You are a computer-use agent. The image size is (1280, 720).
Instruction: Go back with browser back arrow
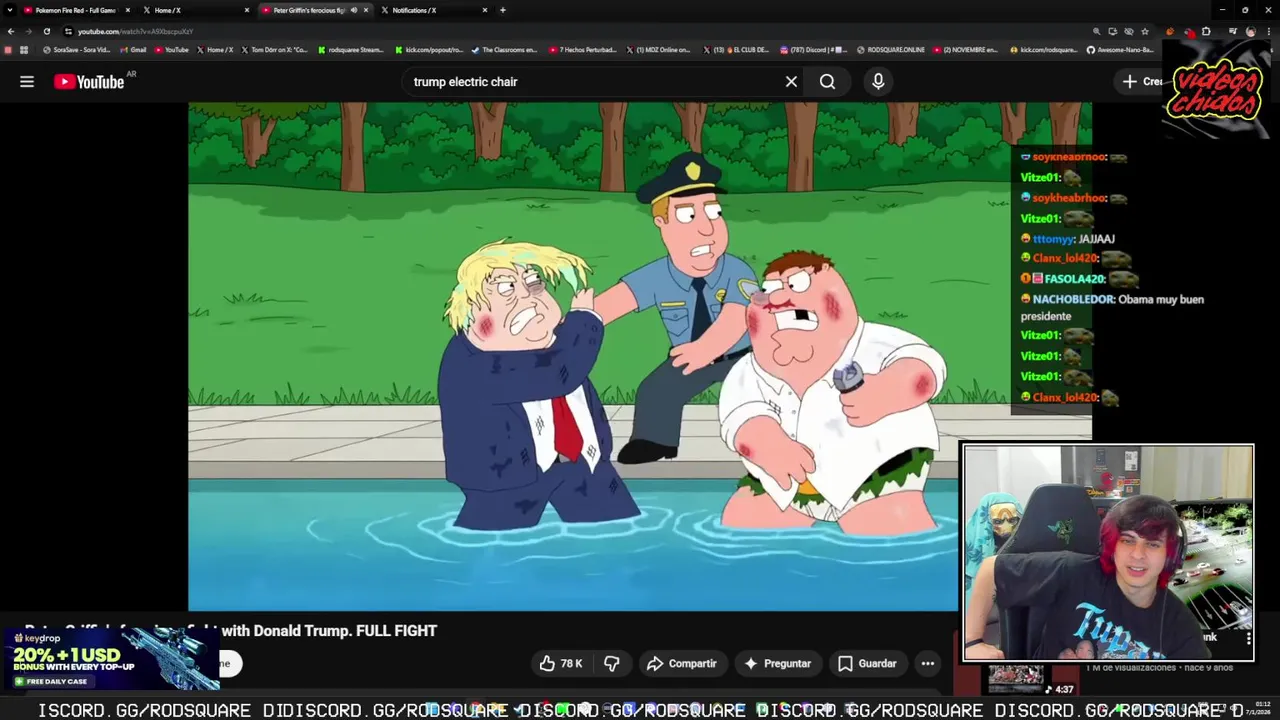[x=11, y=31]
